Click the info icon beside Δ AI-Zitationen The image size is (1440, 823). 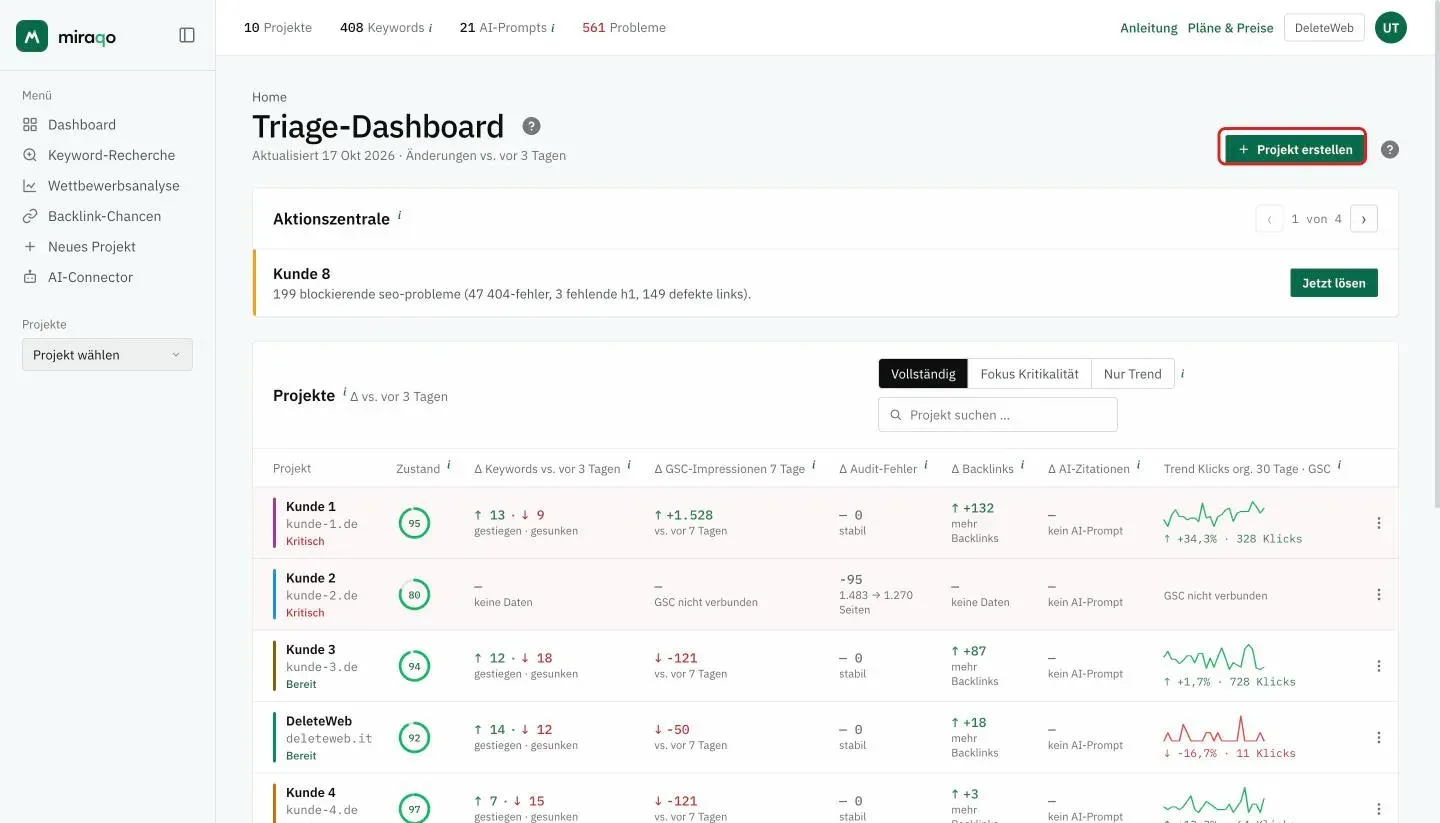[x=1139, y=465]
